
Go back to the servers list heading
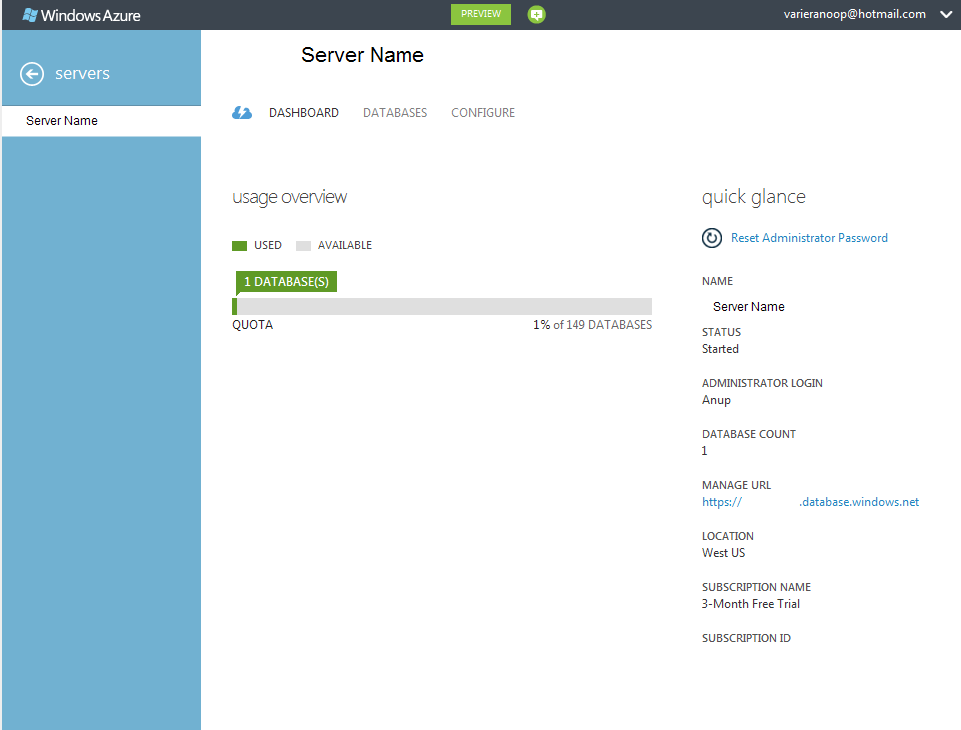82,74
